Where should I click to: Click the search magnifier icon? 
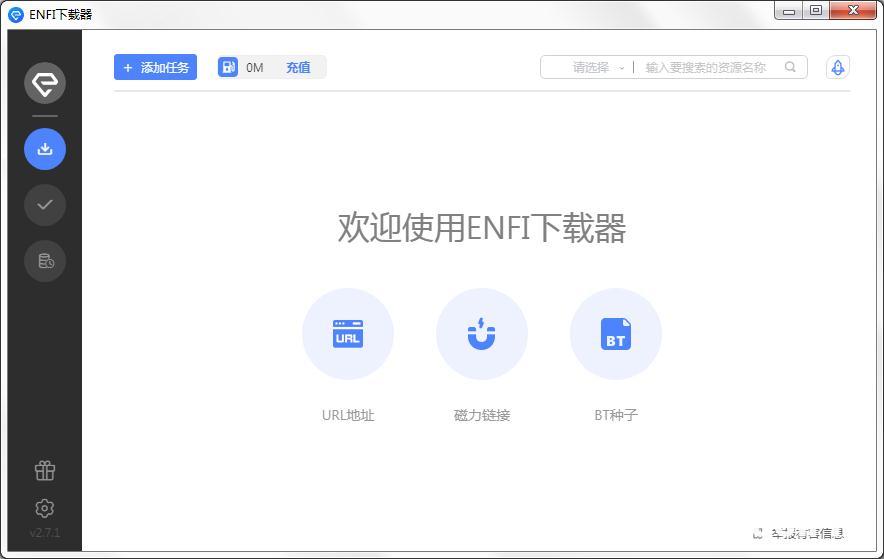pyautogui.click(x=790, y=67)
